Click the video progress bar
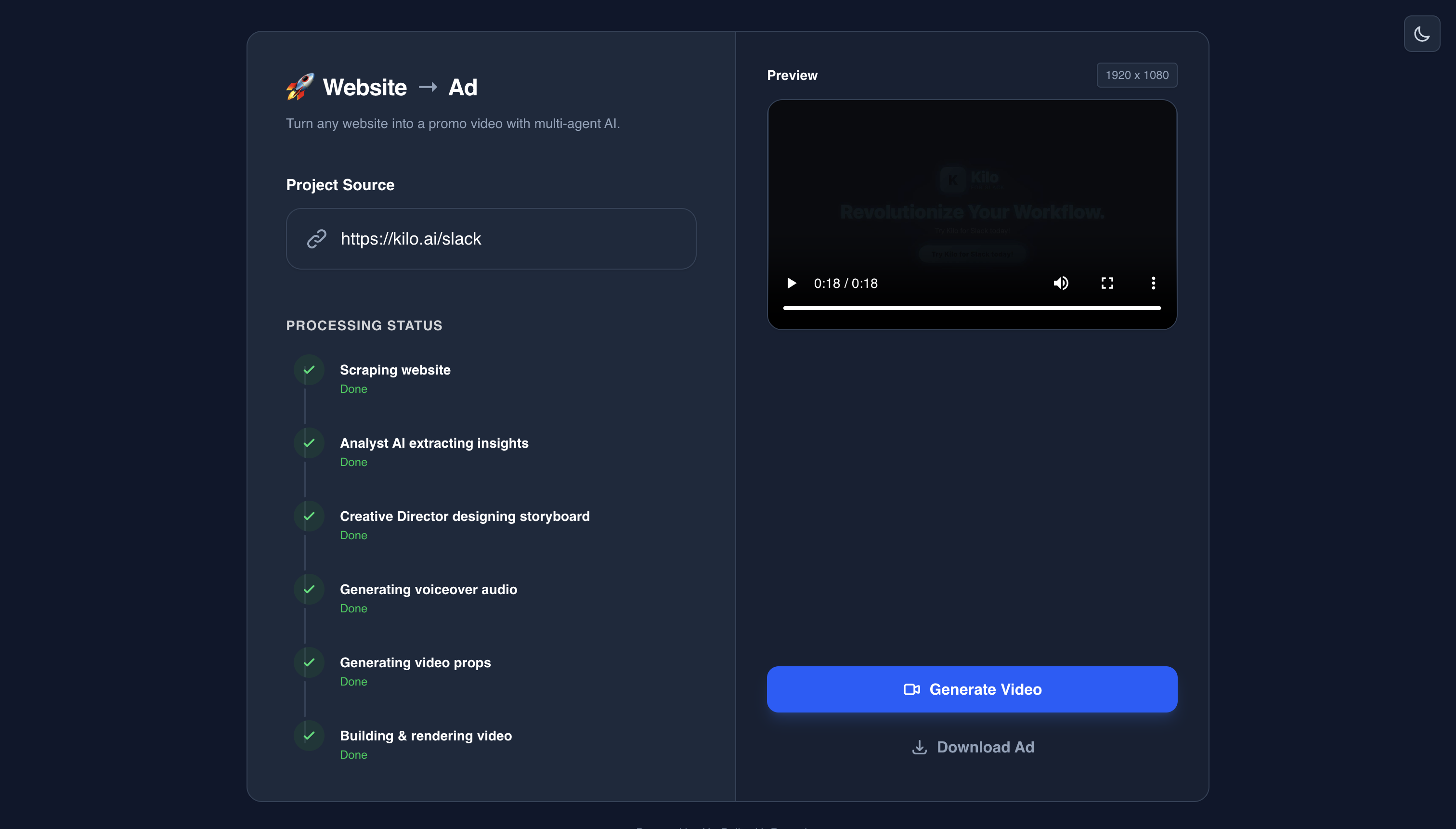The width and height of the screenshot is (1456, 829). [x=972, y=308]
